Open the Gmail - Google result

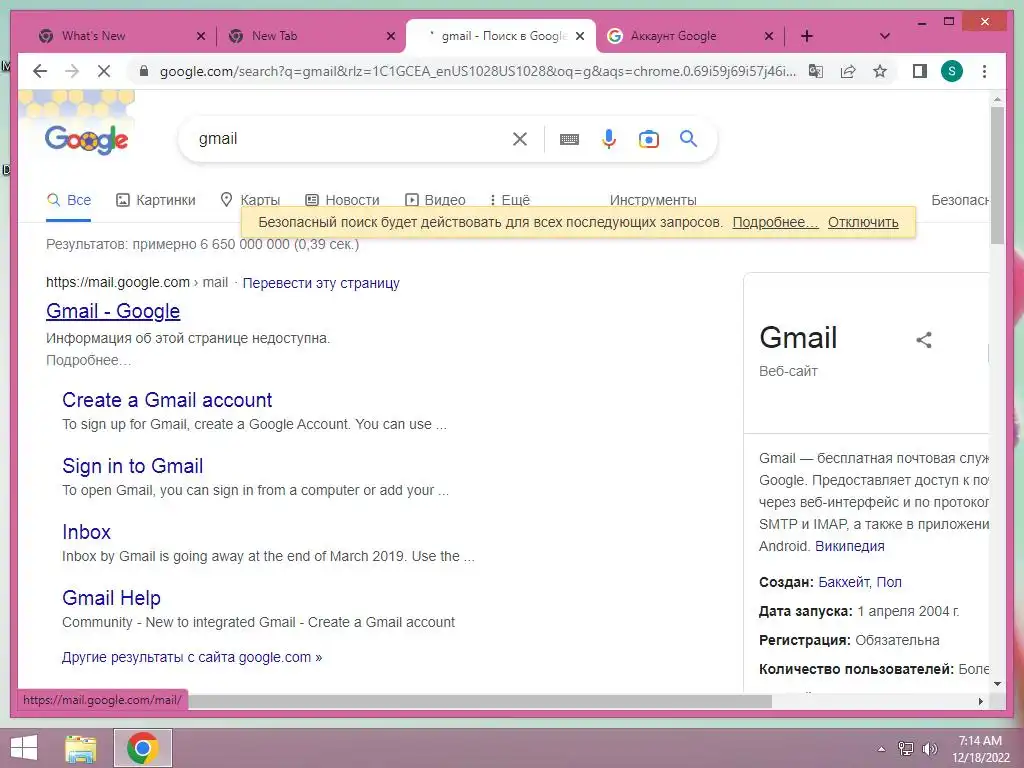pyautogui.click(x=113, y=312)
